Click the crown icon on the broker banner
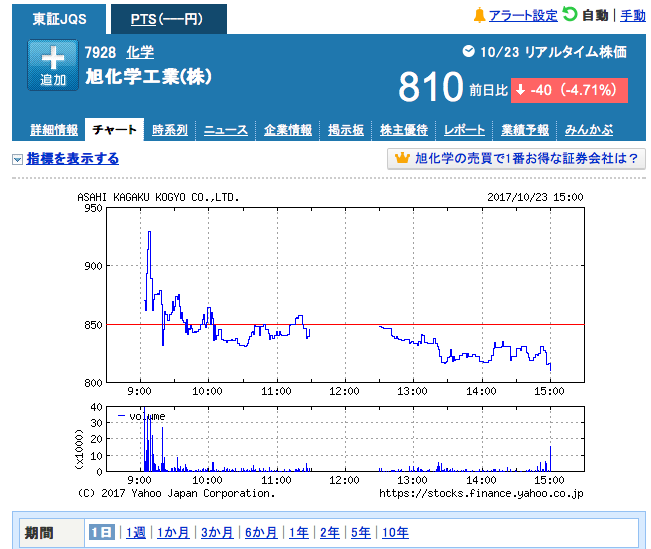The height and width of the screenshot is (549, 651). click(402, 158)
